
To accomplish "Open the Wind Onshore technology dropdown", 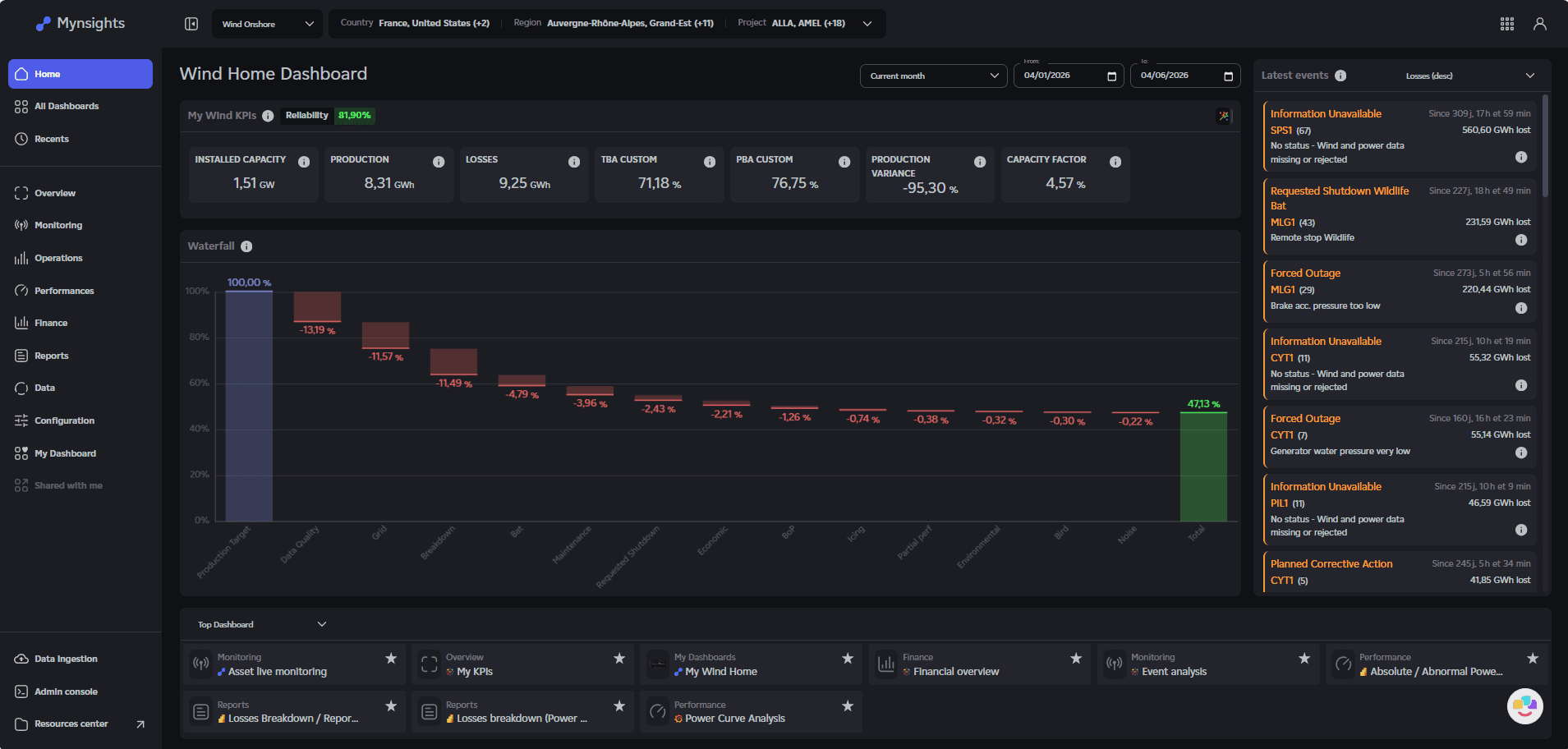I will pos(267,24).
